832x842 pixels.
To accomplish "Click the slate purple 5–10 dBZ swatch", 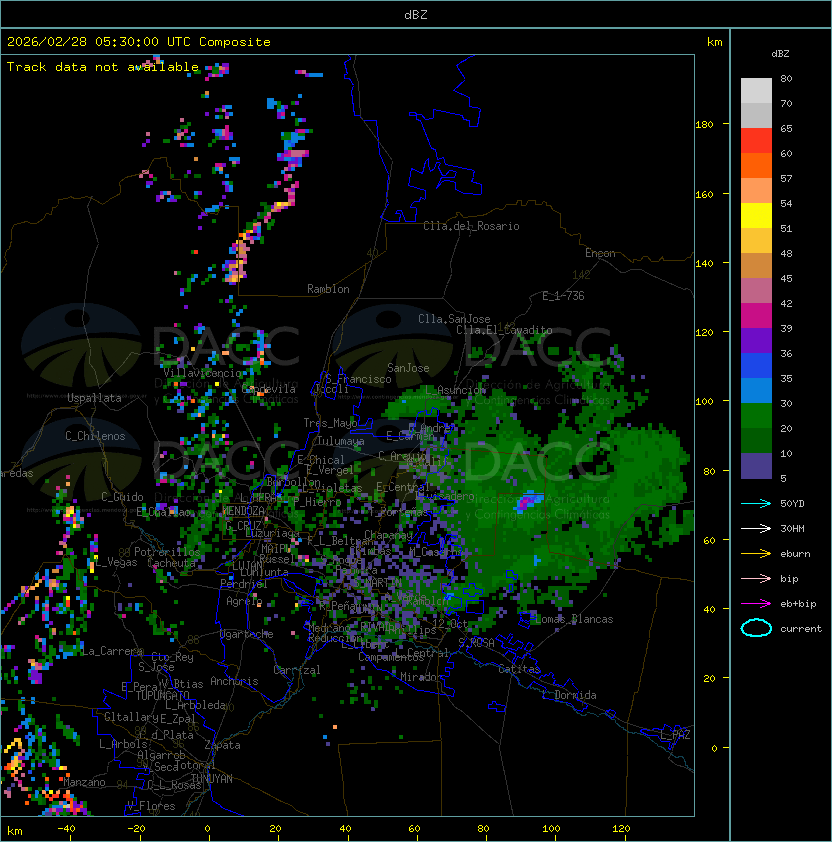I will 756,465.
